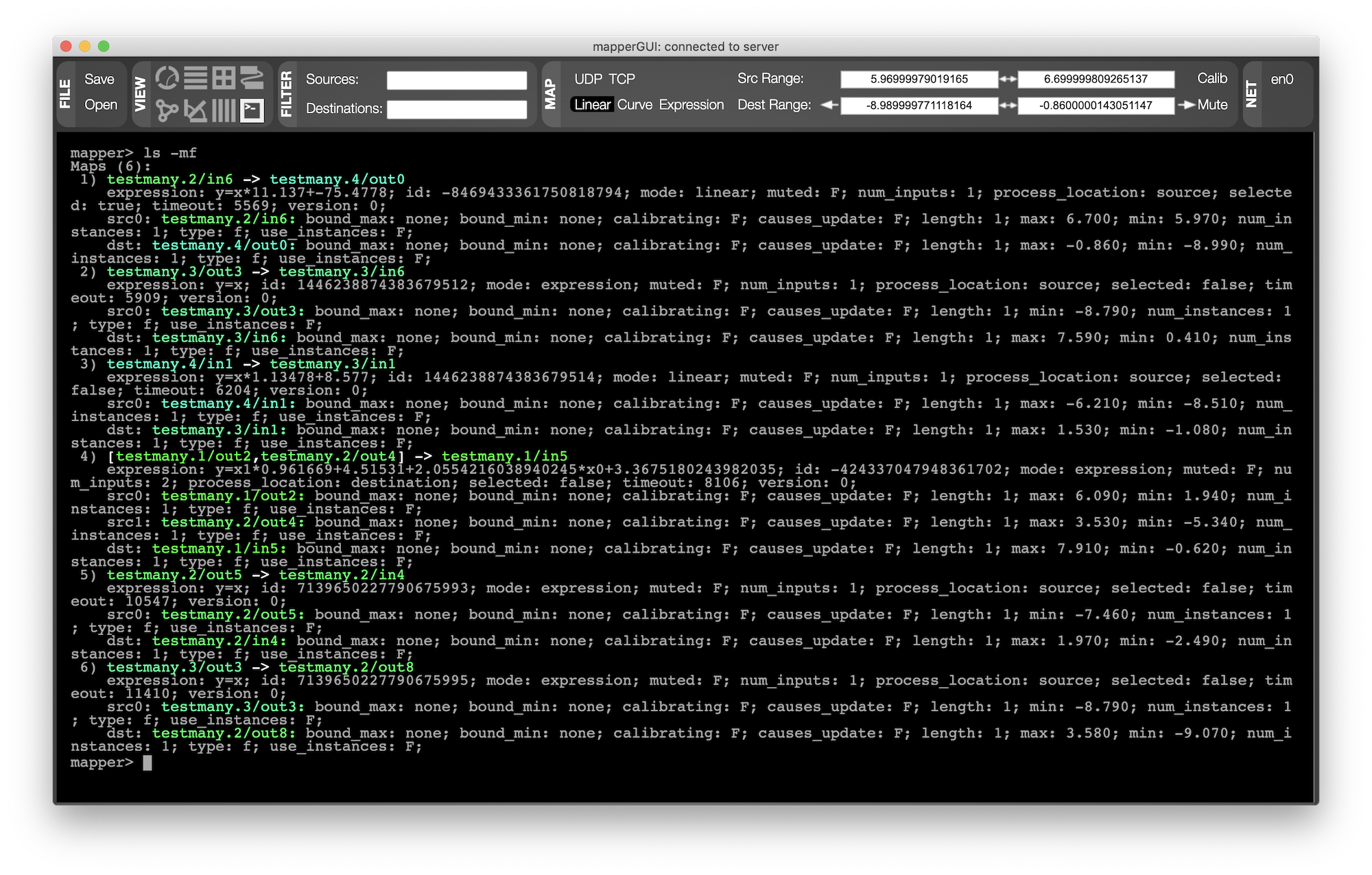Viewport: 1372px width, 875px height.
Task: Swap source range min and max arrows
Action: coord(1008,79)
